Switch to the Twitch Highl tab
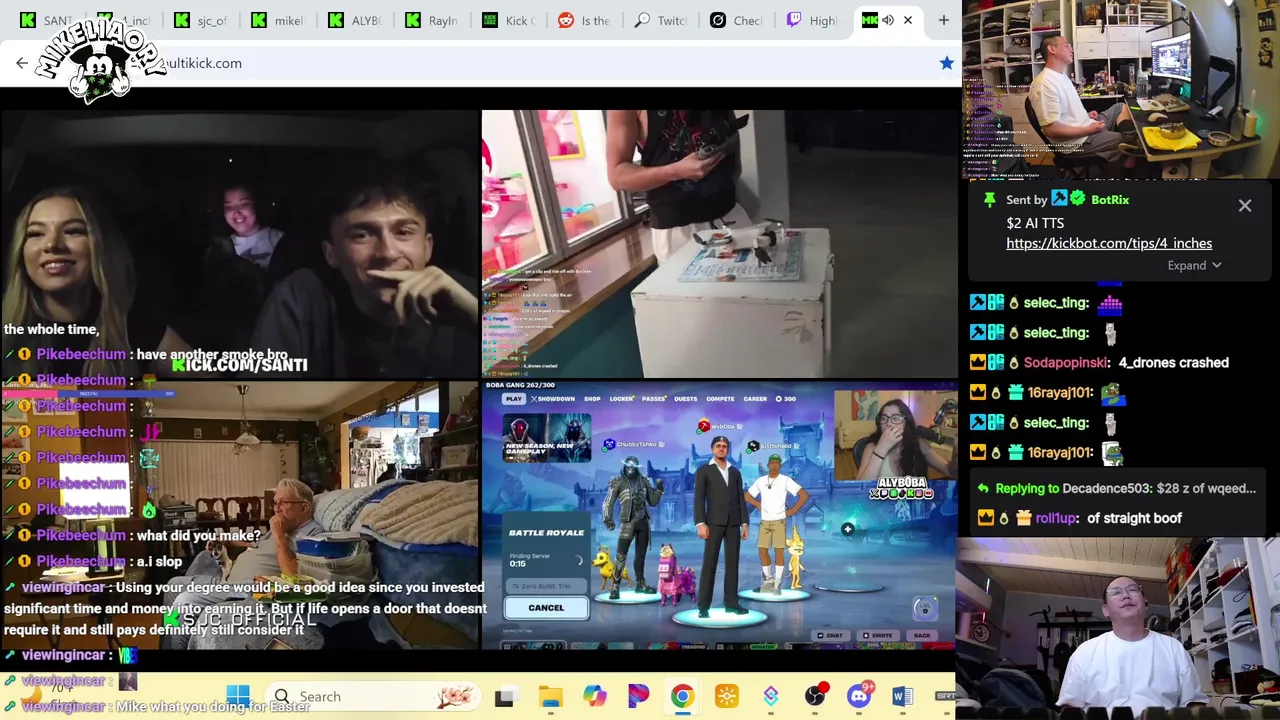Image resolution: width=1280 pixels, height=720 pixels. pos(814,20)
